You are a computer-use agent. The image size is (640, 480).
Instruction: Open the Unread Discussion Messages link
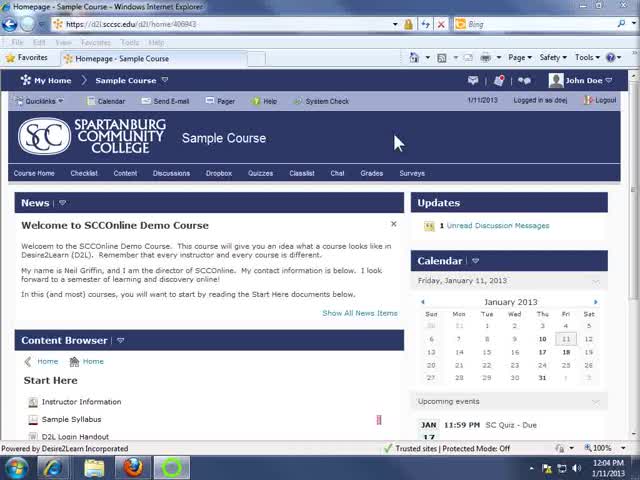click(x=497, y=226)
